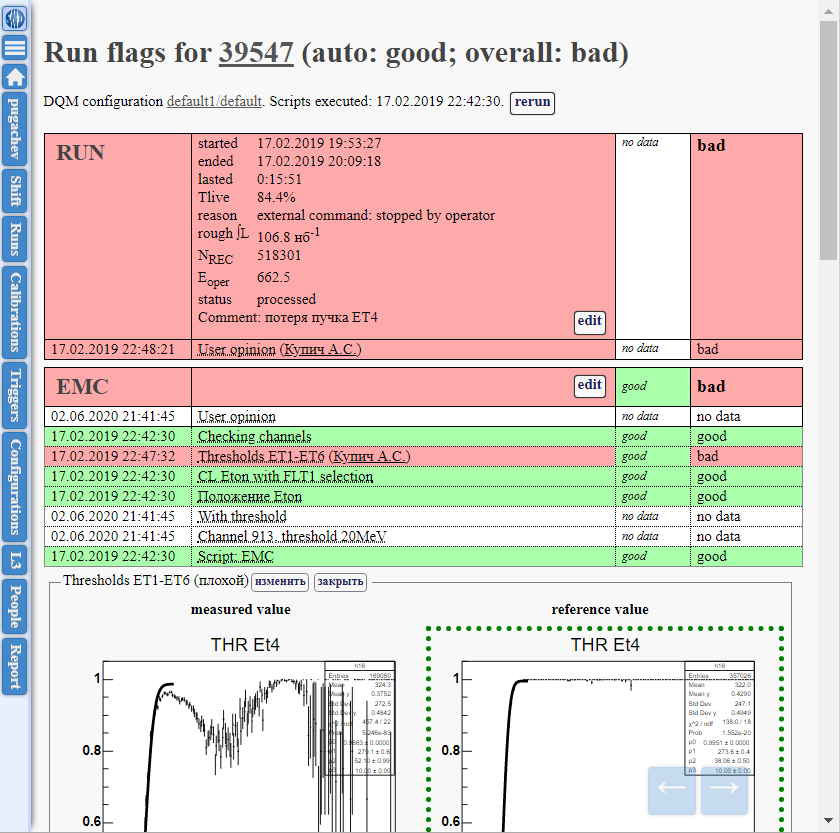840x833 pixels.
Task: Close thresholds panel with закрыть button
Action: tap(340, 582)
